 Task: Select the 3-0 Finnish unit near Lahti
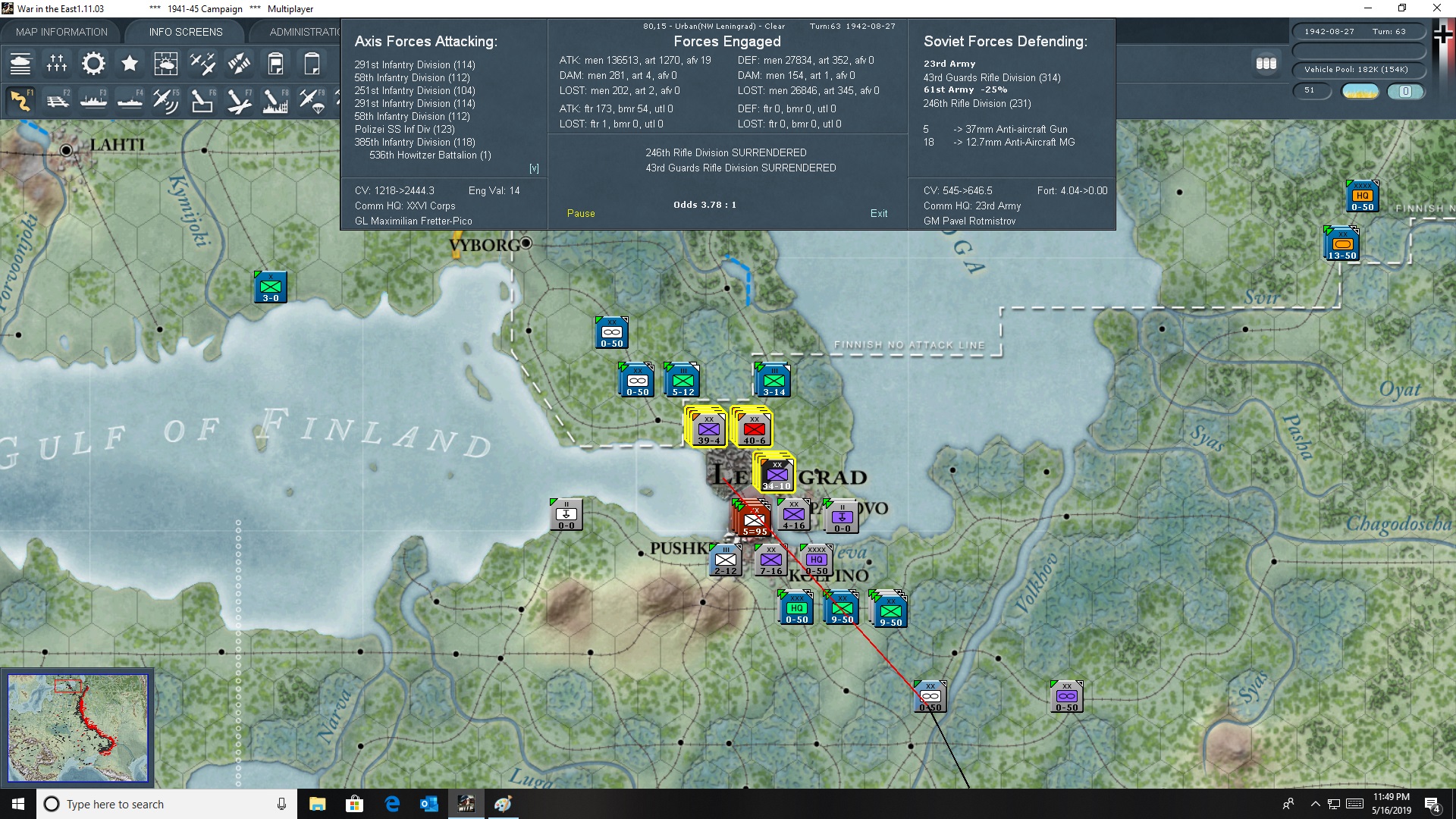click(271, 287)
